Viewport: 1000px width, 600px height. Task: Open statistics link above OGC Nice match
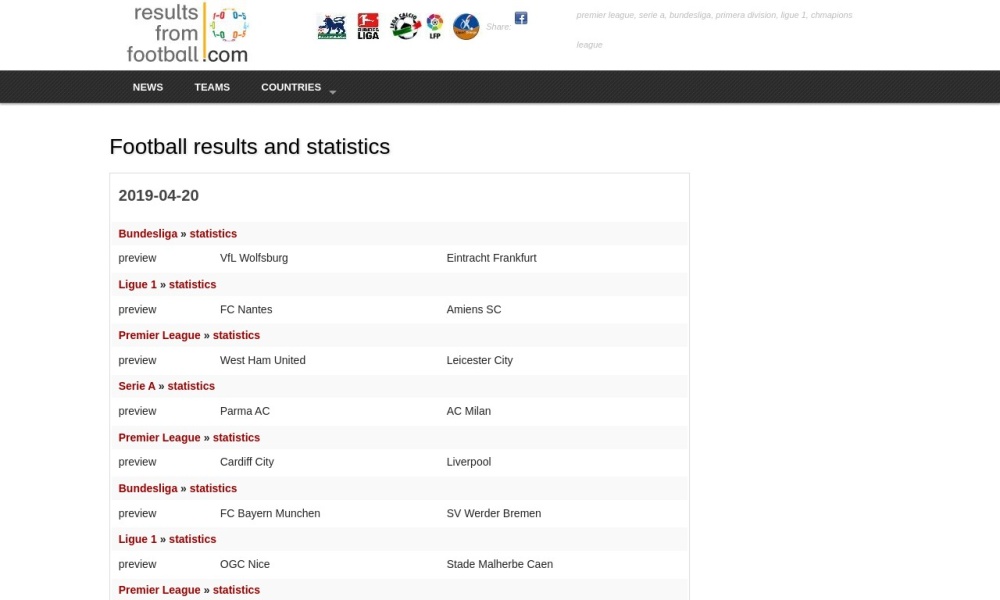[x=193, y=539]
